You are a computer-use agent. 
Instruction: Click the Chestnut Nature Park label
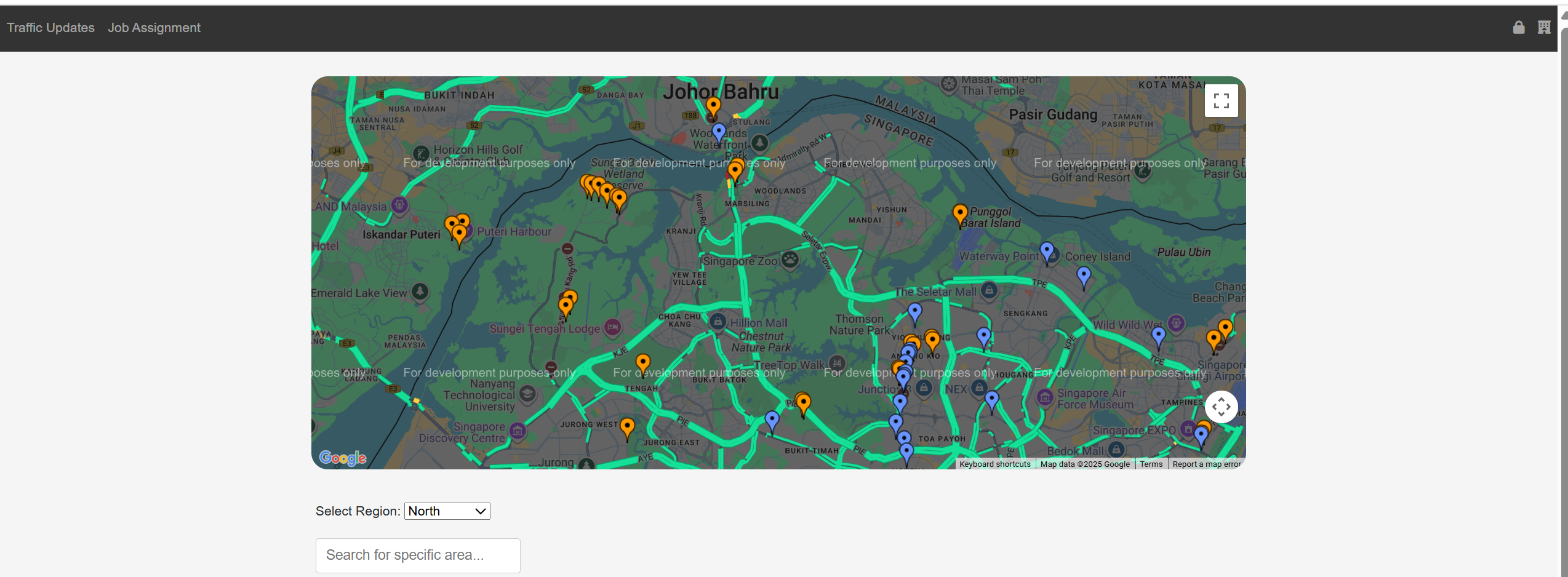coord(761,342)
